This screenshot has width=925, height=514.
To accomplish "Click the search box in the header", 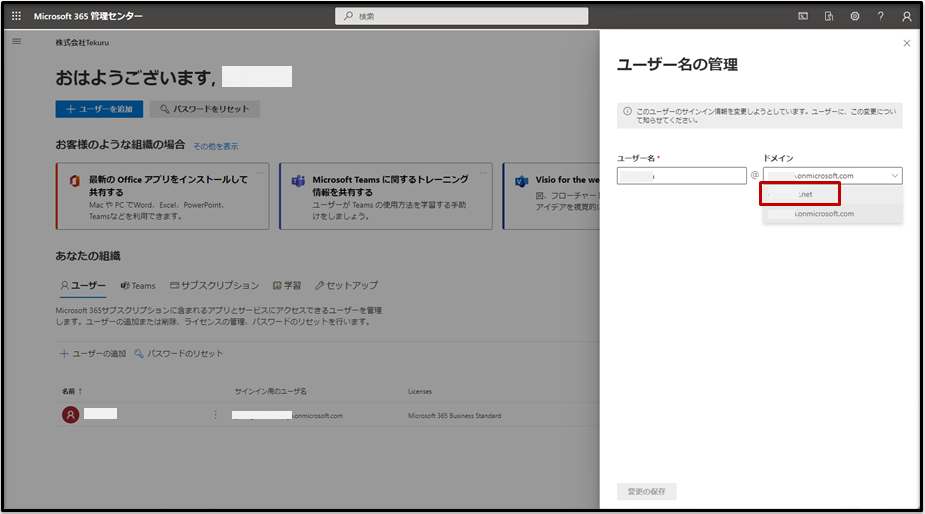I will (461, 16).
